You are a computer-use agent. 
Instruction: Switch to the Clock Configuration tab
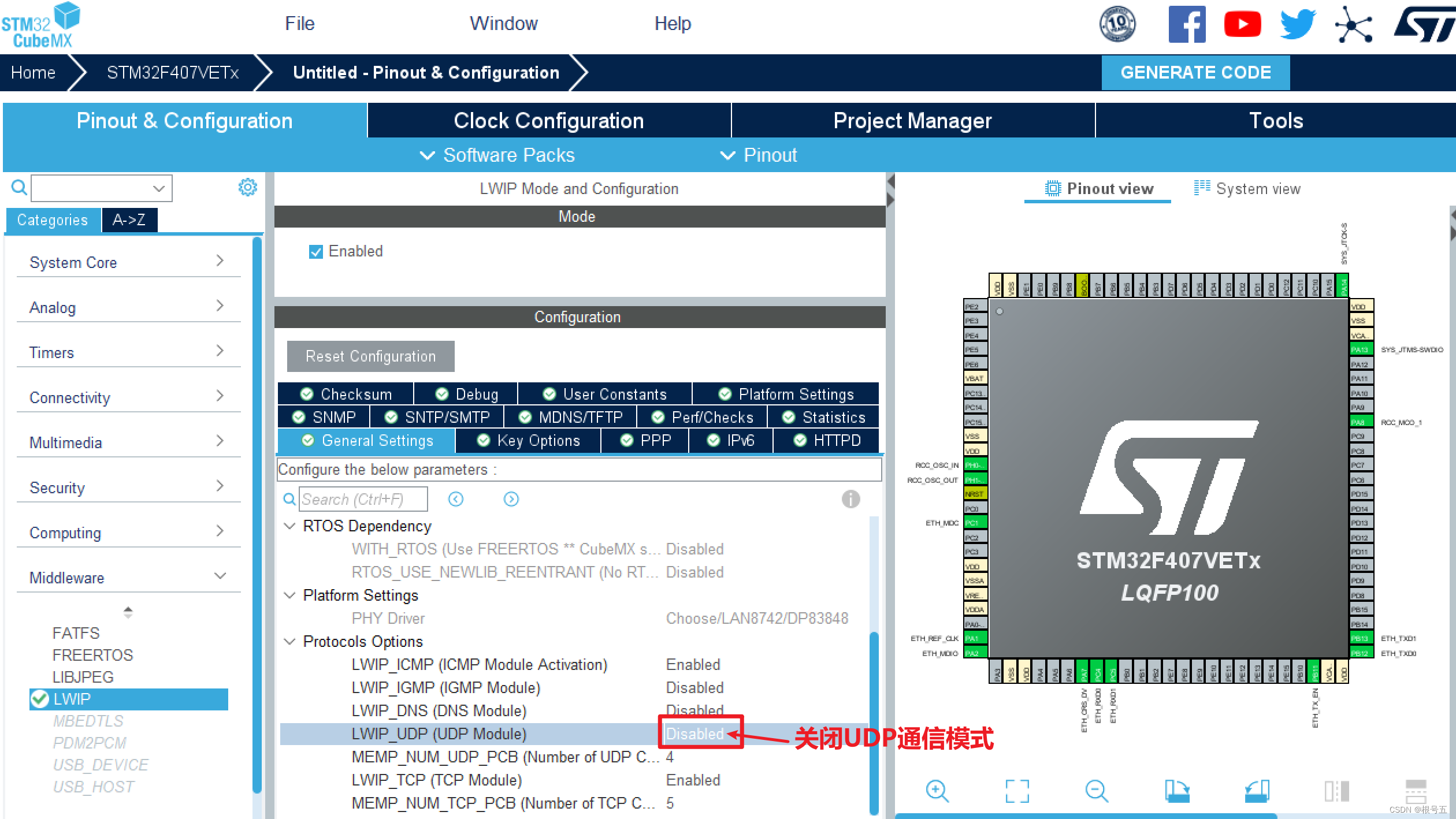coord(549,120)
